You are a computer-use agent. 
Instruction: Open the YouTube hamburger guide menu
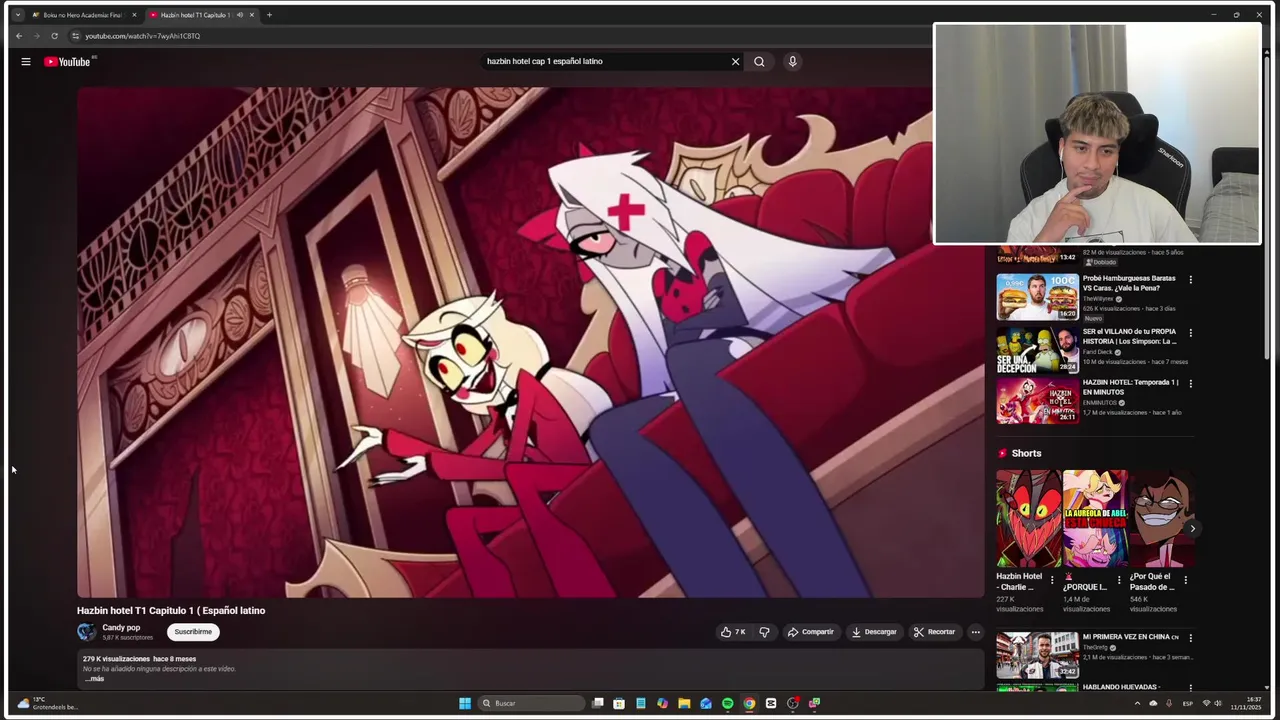pyautogui.click(x=26, y=62)
